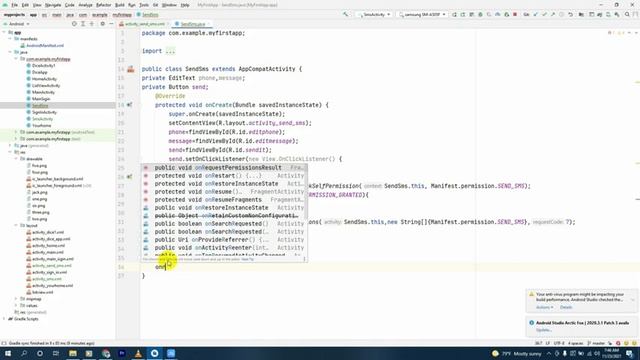Screen dimensions: 640x360
Task: Click the Git Update Project arrow icon
Action: [x=536, y=14]
